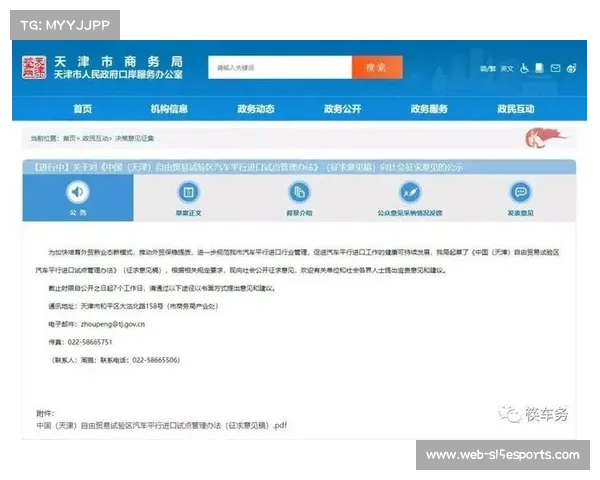Click the zhoupeng@tj.gov.cn email address

click(x=113, y=324)
